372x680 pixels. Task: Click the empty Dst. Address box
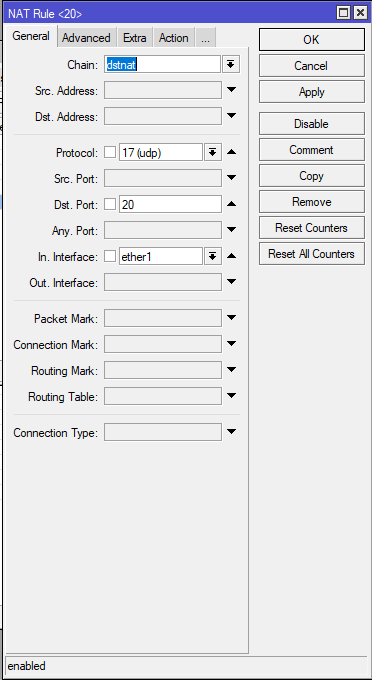pyautogui.click(x=163, y=117)
